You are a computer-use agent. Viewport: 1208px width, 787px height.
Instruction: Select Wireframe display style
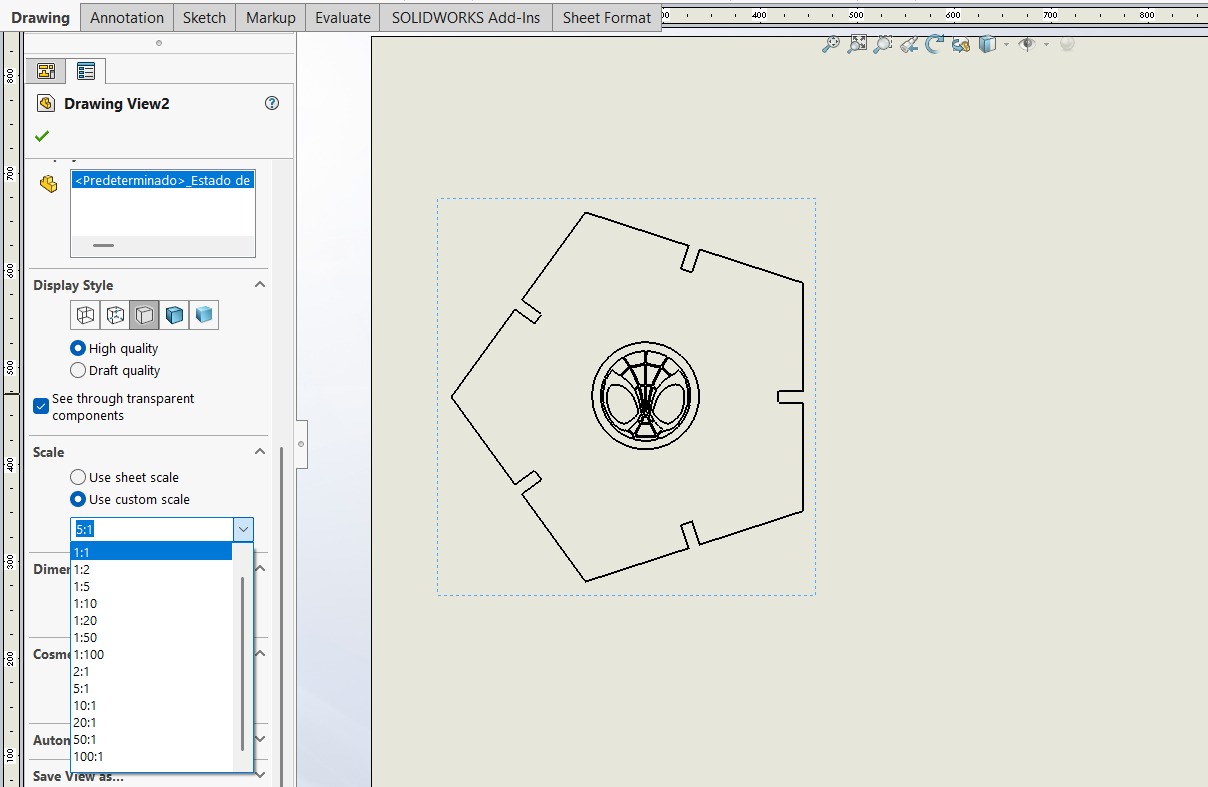coord(85,315)
